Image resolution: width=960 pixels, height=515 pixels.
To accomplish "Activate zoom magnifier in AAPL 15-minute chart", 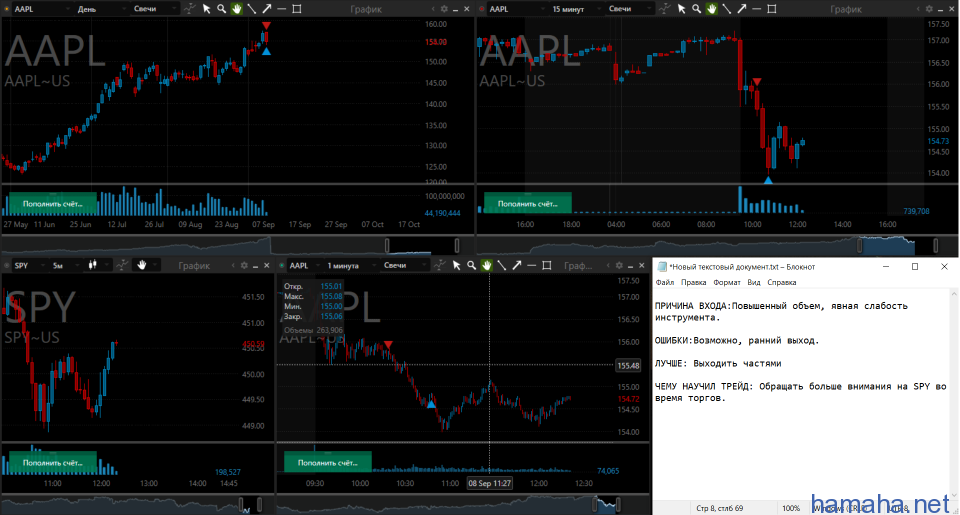I will tap(696, 9).
